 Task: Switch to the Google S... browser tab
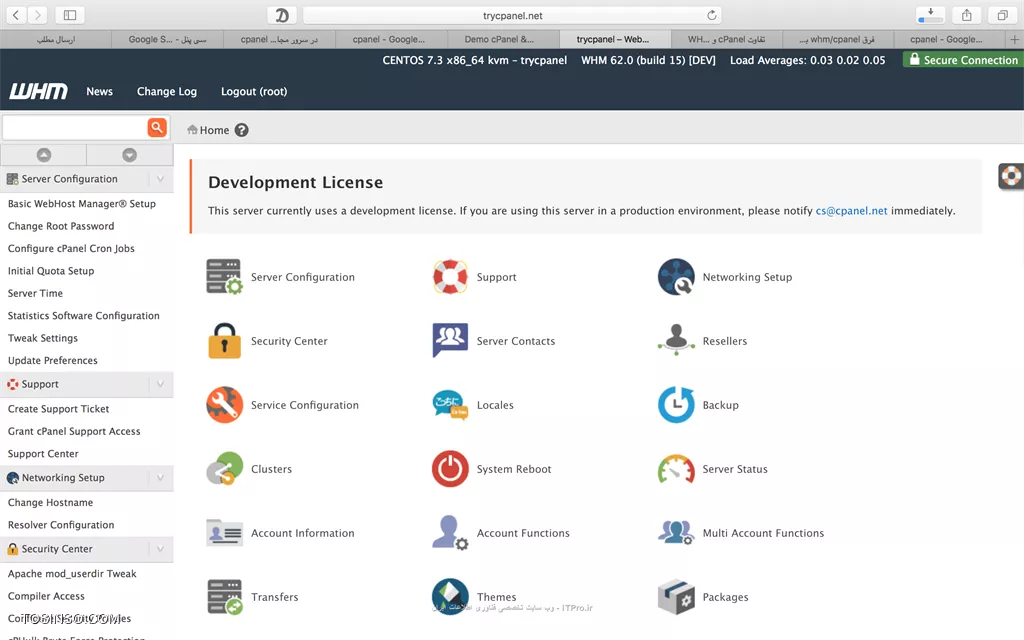click(x=167, y=39)
